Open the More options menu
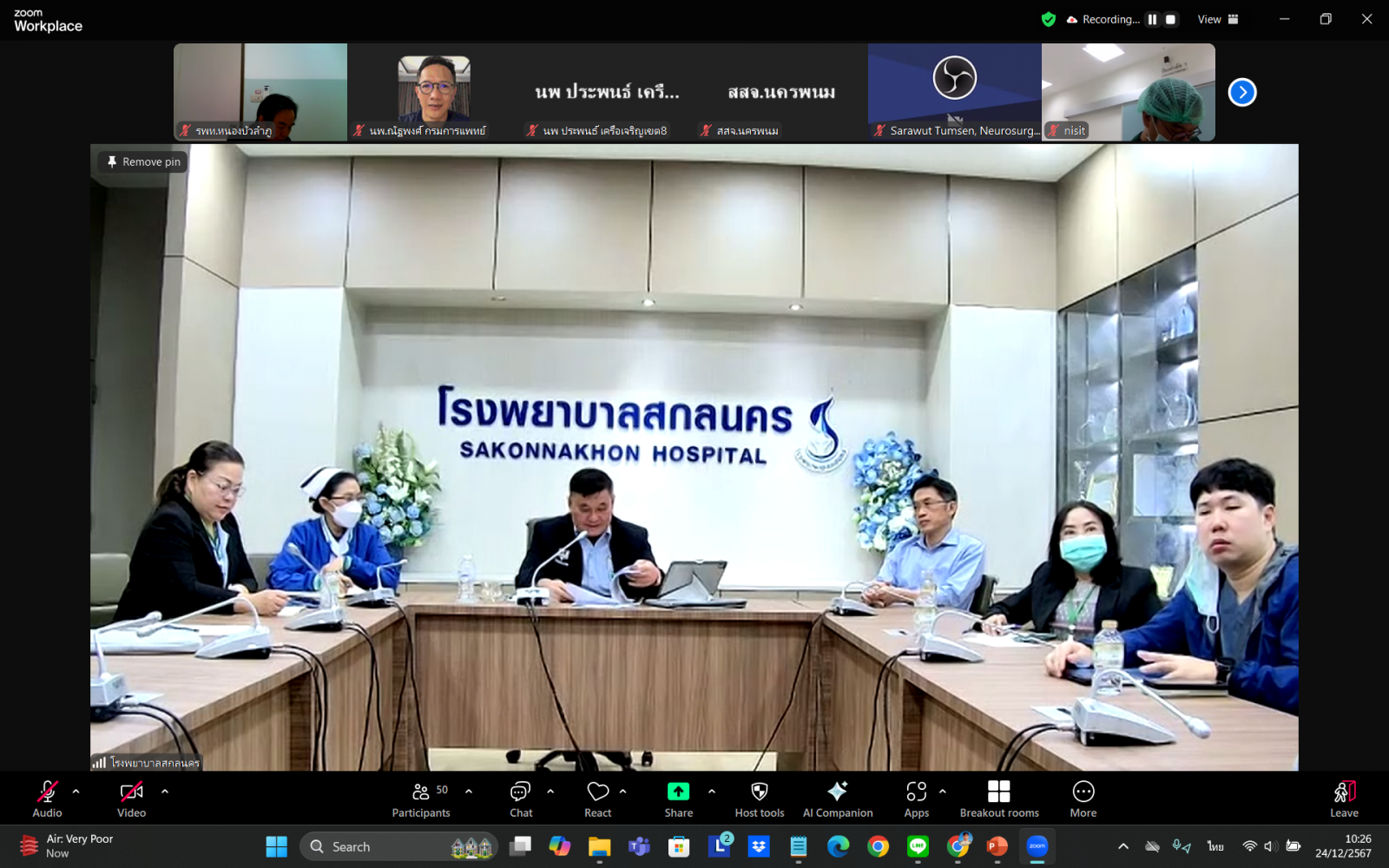The width and height of the screenshot is (1389, 868). pos(1083,799)
